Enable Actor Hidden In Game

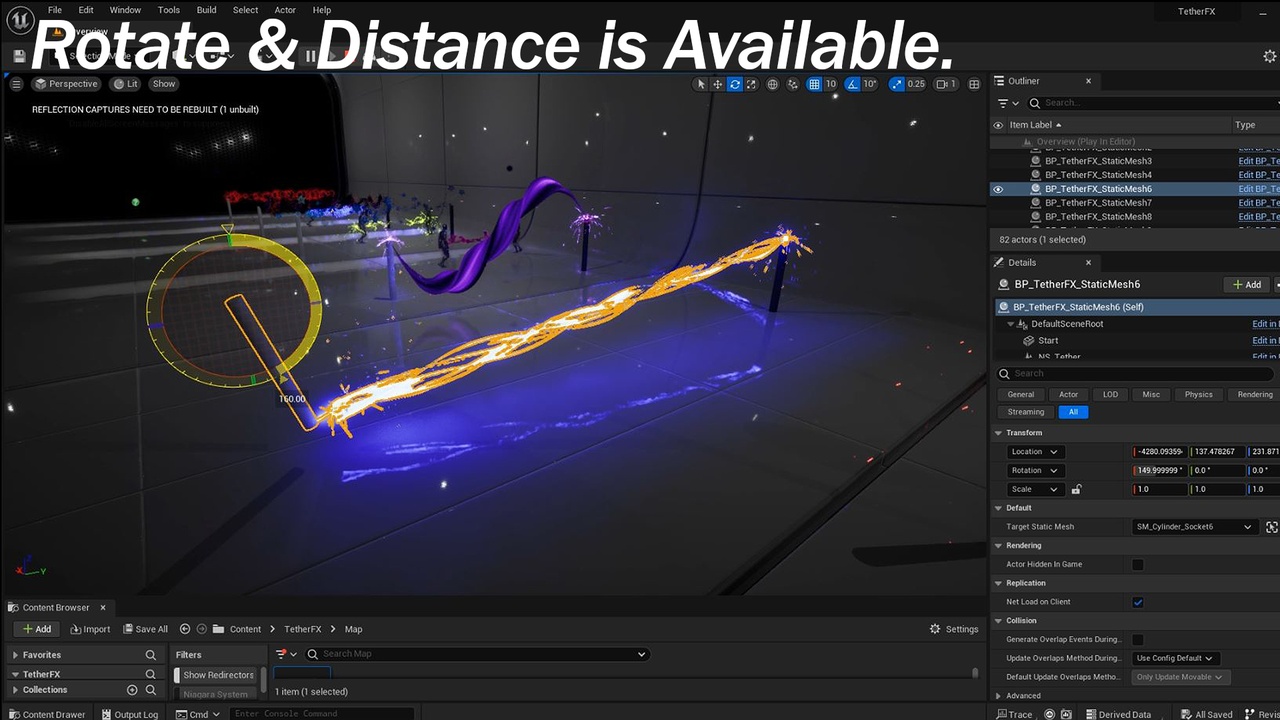1137,563
